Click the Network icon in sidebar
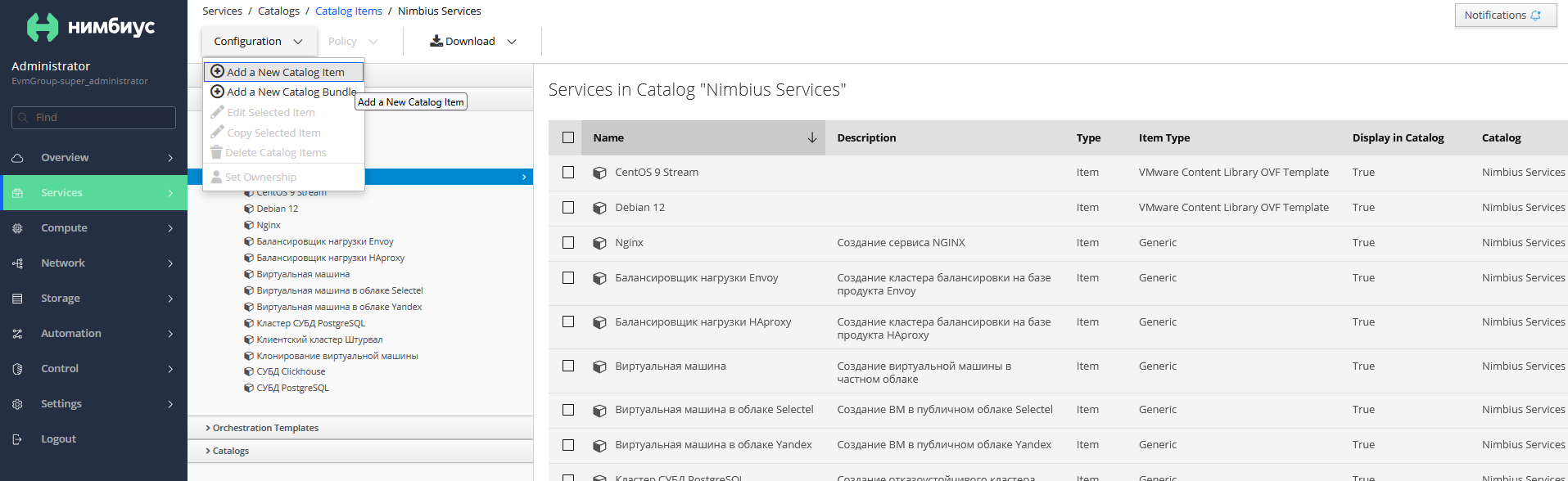Screen dimensions: 1568x481 (17, 263)
